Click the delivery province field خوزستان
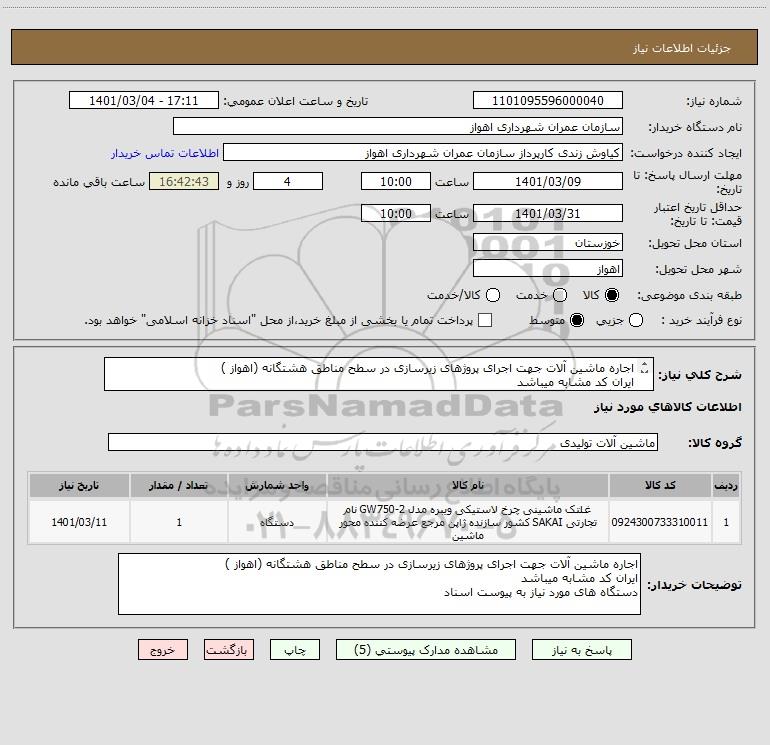This screenshot has height=745, width=770. pyautogui.click(x=548, y=243)
